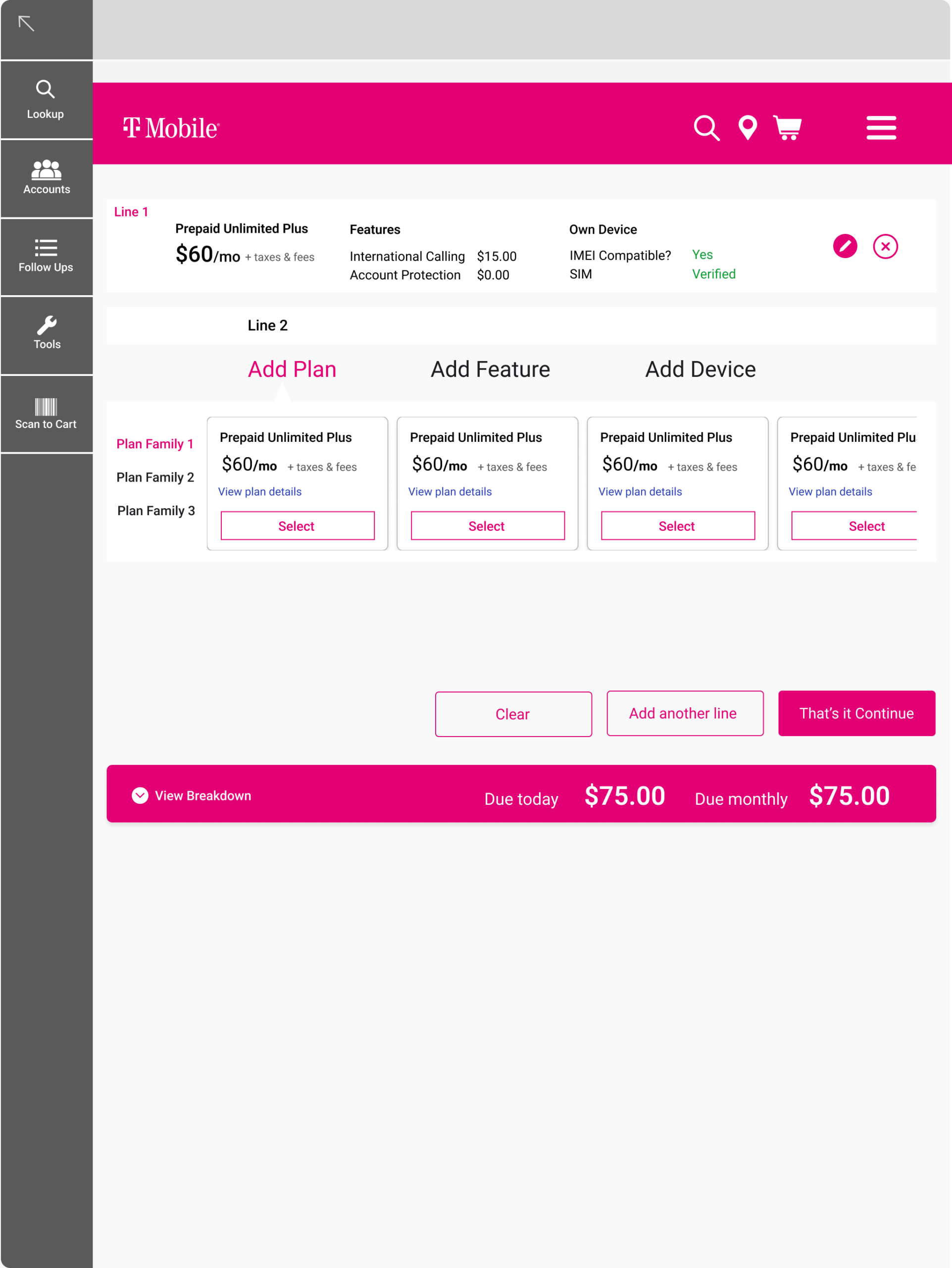The image size is (952, 1268).
Task: Click Select on first Prepaid Unlimited Plus card
Action: (298, 526)
